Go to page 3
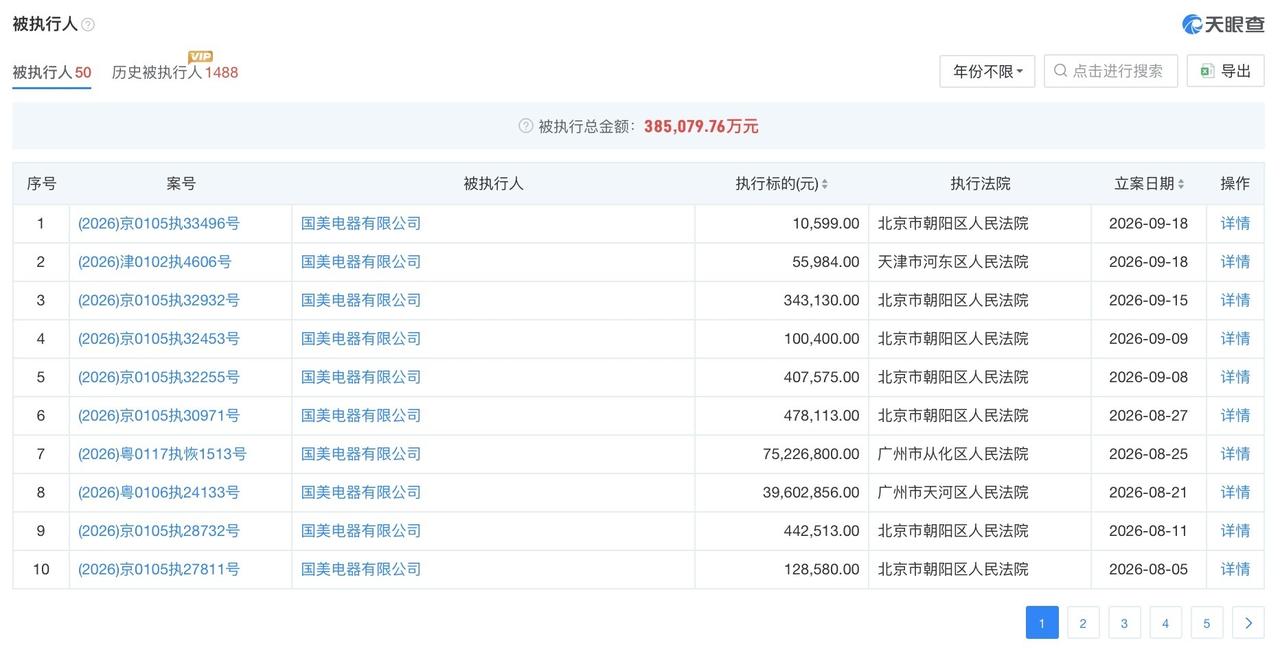The height and width of the screenshot is (667, 1280). [x=1124, y=623]
